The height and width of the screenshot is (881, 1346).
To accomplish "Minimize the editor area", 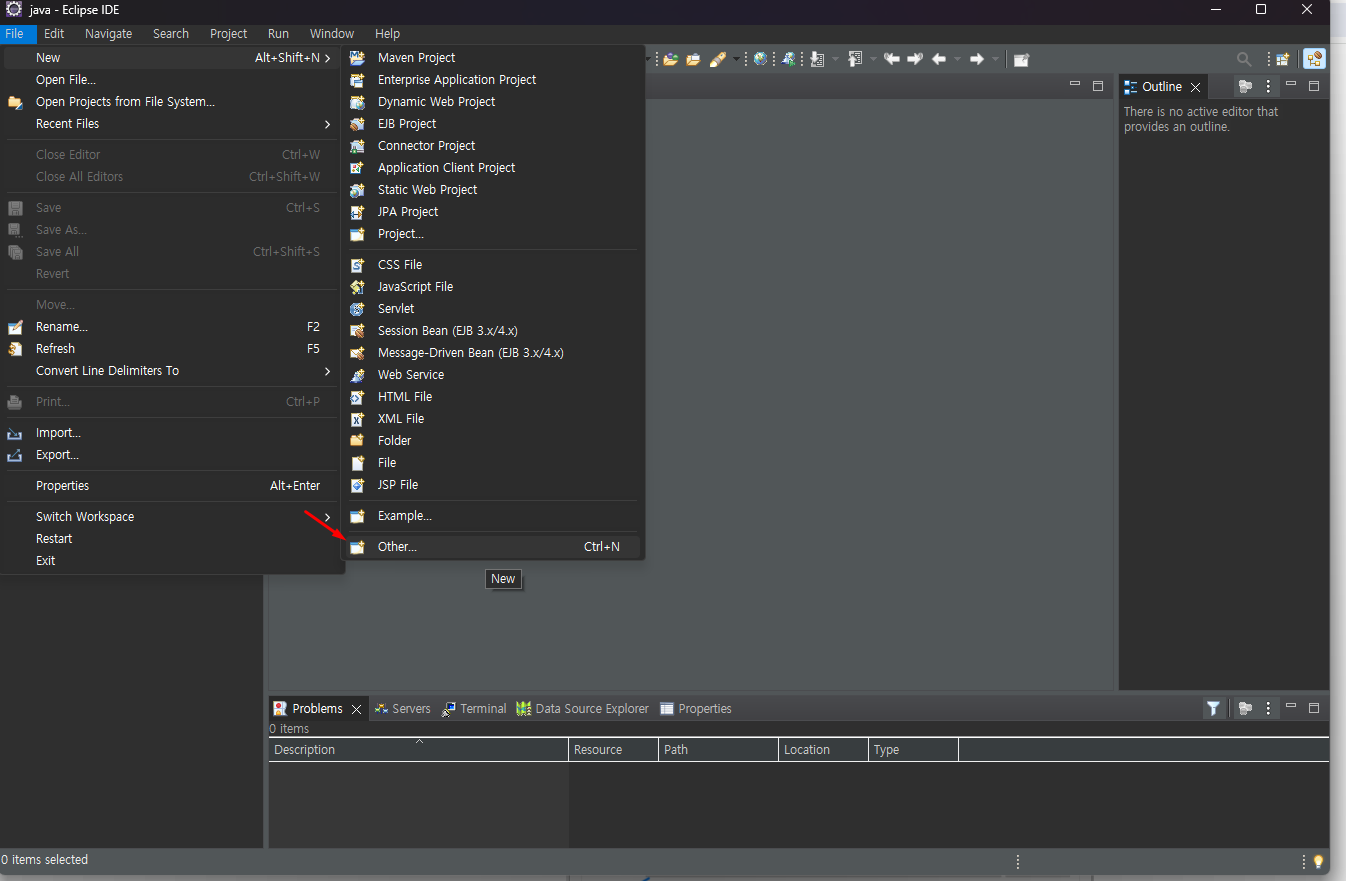I will pos(1075,85).
